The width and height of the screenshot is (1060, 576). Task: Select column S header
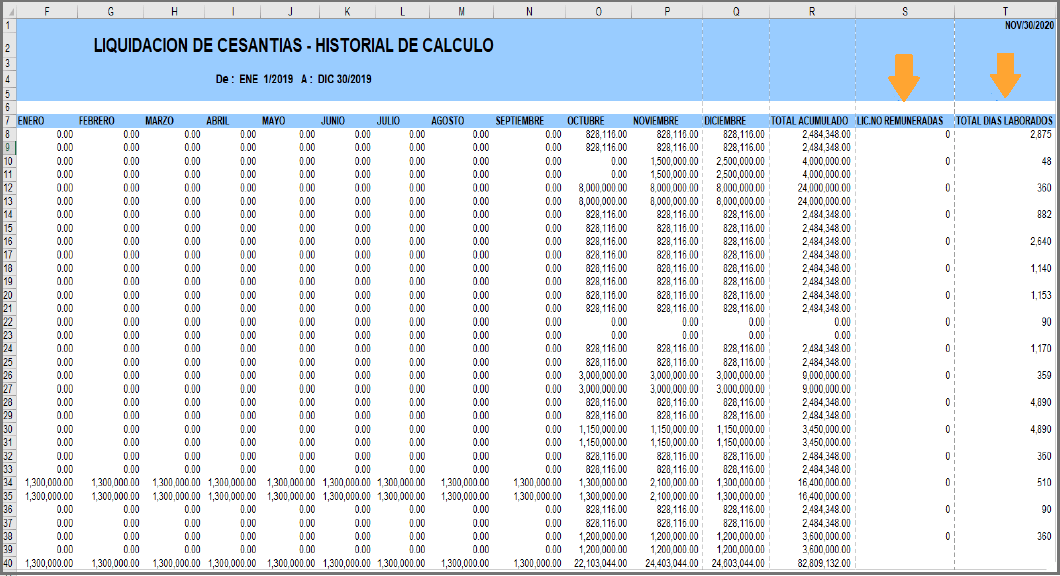905,11
